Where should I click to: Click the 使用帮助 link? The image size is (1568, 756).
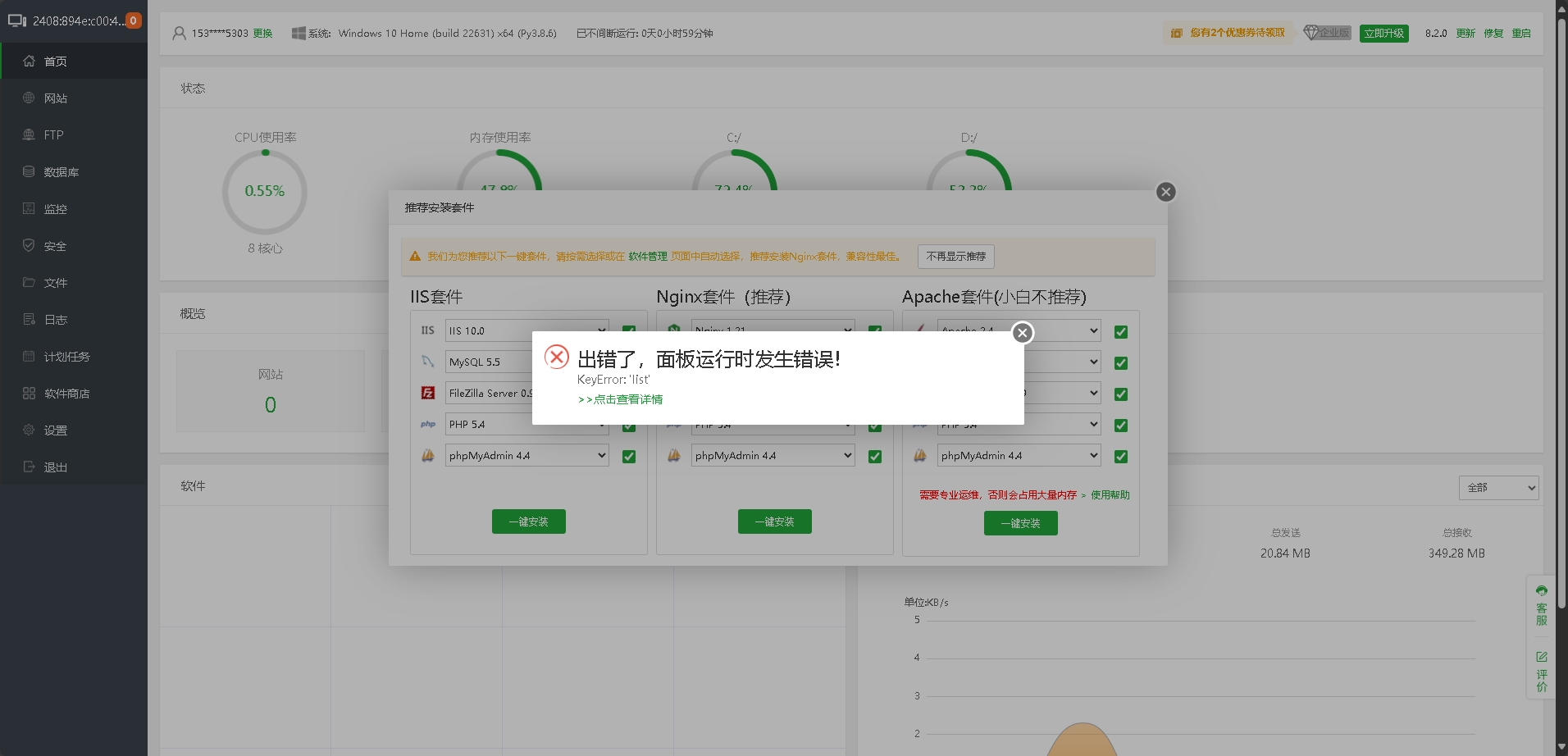point(1110,494)
